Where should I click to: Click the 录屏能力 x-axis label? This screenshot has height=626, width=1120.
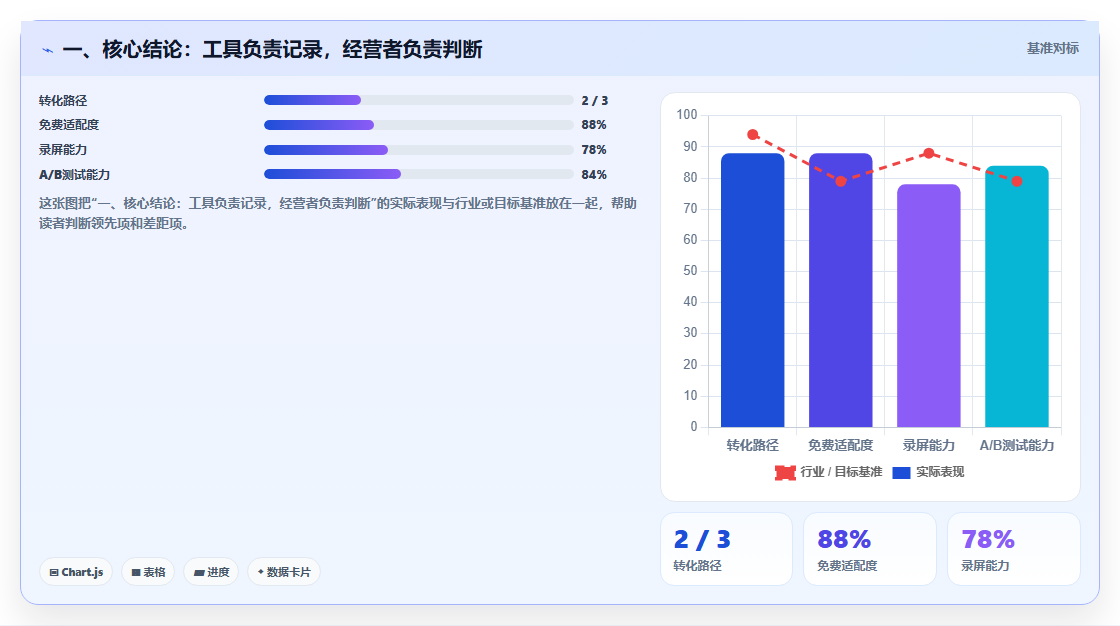click(x=929, y=445)
